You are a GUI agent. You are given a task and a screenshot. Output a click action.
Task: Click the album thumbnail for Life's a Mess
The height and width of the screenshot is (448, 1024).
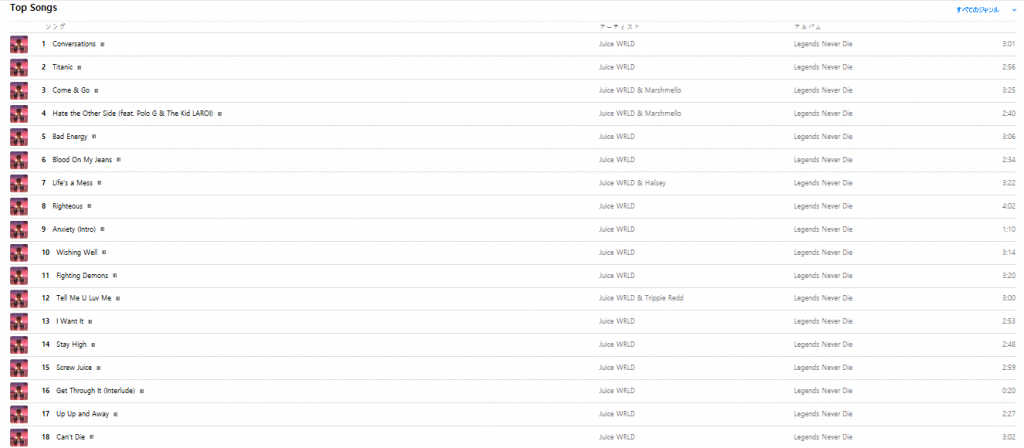19,183
